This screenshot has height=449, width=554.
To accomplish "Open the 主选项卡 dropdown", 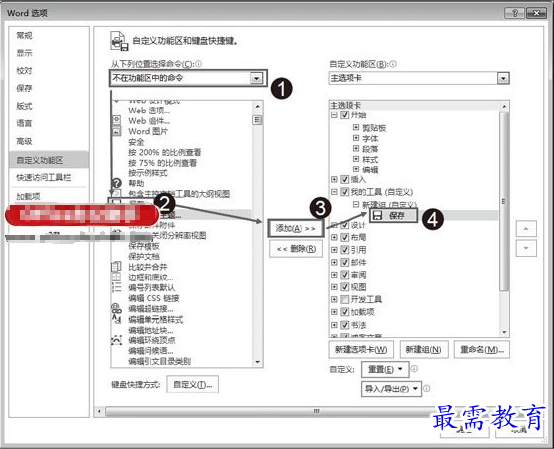I will click(x=503, y=78).
